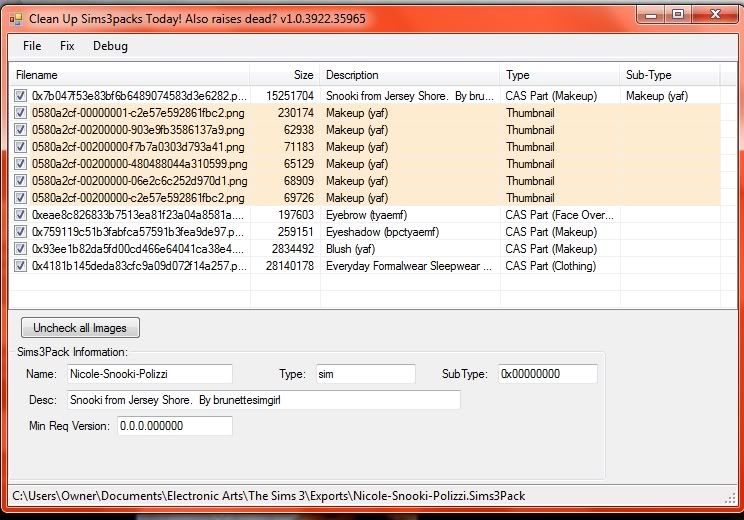Select size value 68909
Image resolution: width=744 pixels, height=520 pixels.
(299, 181)
